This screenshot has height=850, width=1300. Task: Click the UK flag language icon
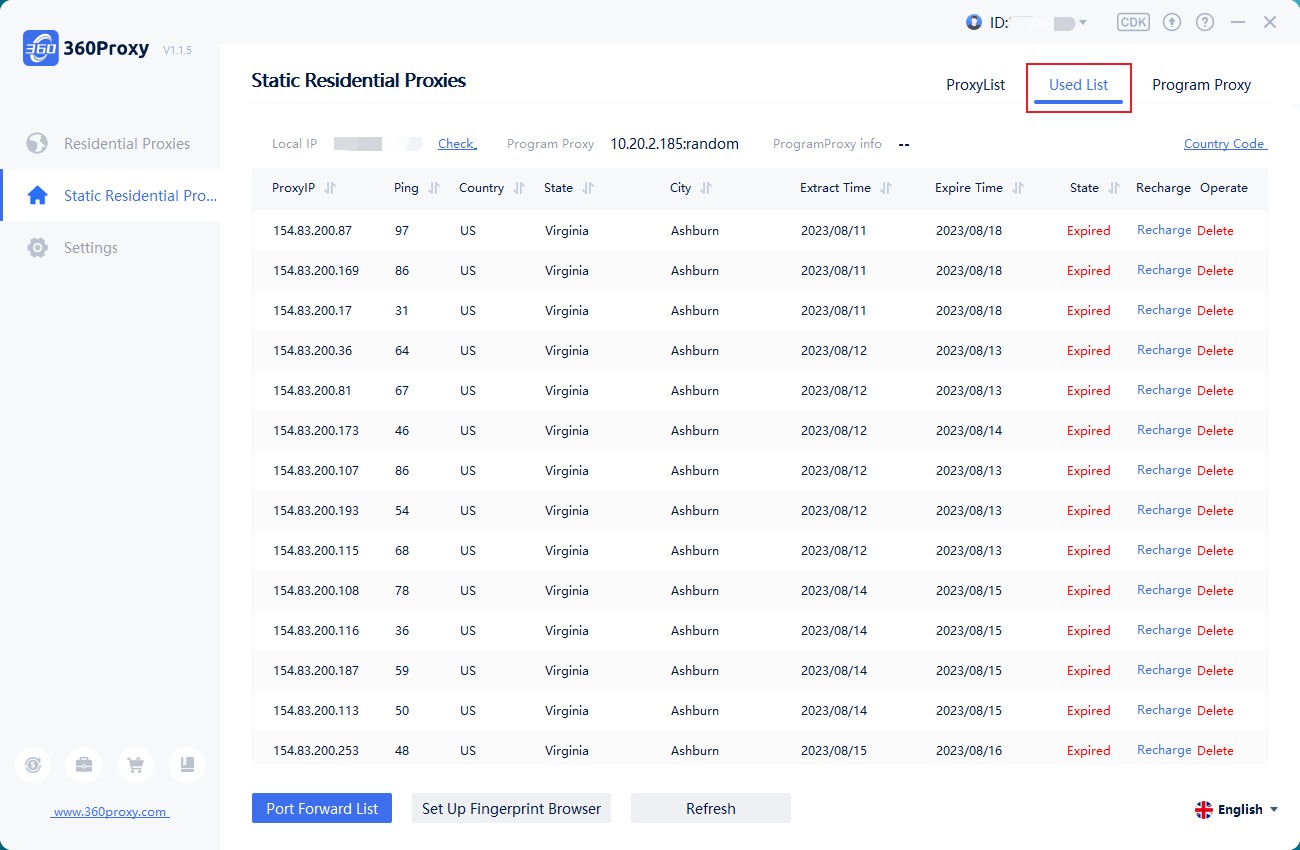pyautogui.click(x=1204, y=810)
